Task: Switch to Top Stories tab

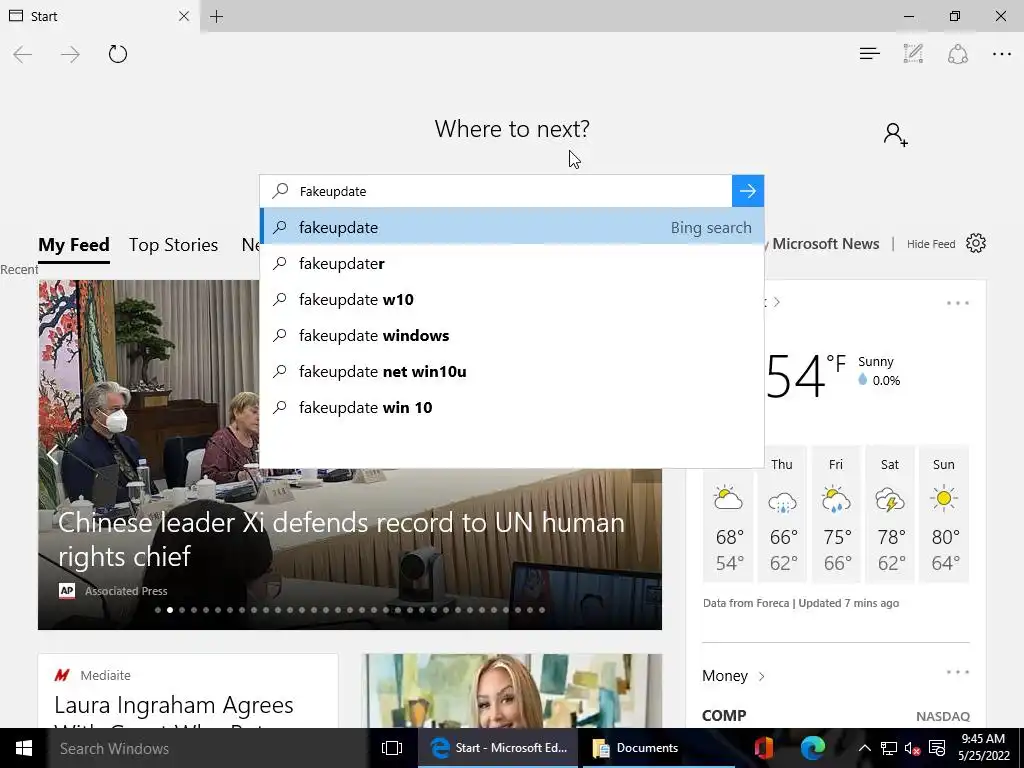Action: point(173,245)
